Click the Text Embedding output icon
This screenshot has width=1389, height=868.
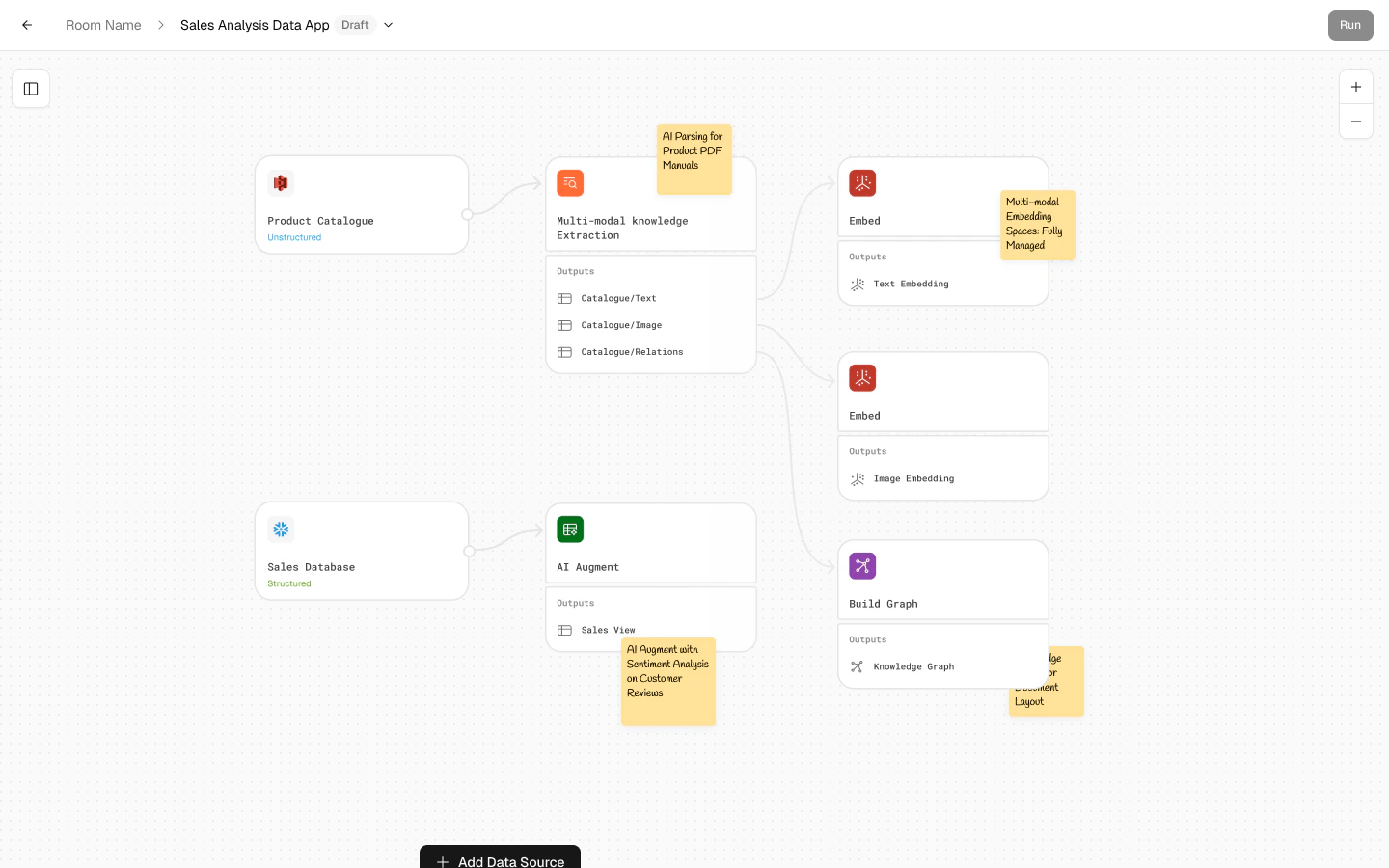click(857, 285)
